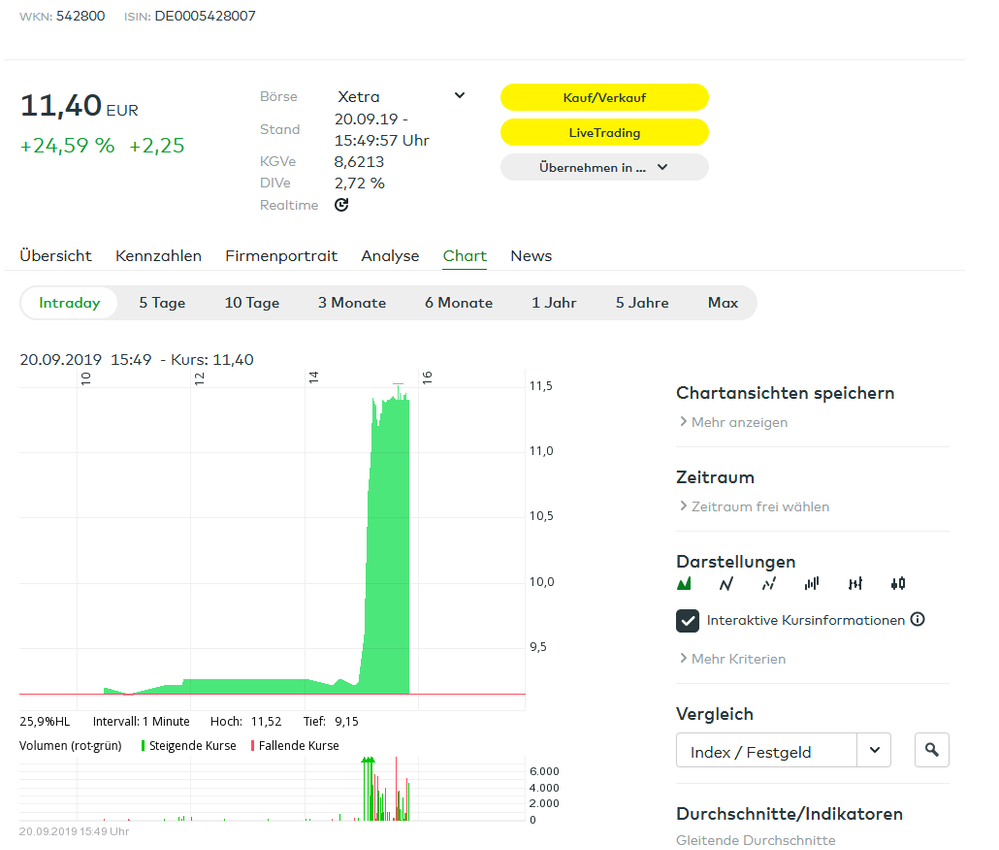Click the Realtime refresh icon
Image resolution: width=999 pixels, height=850 pixels.
pyautogui.click(x=341, y=205)
